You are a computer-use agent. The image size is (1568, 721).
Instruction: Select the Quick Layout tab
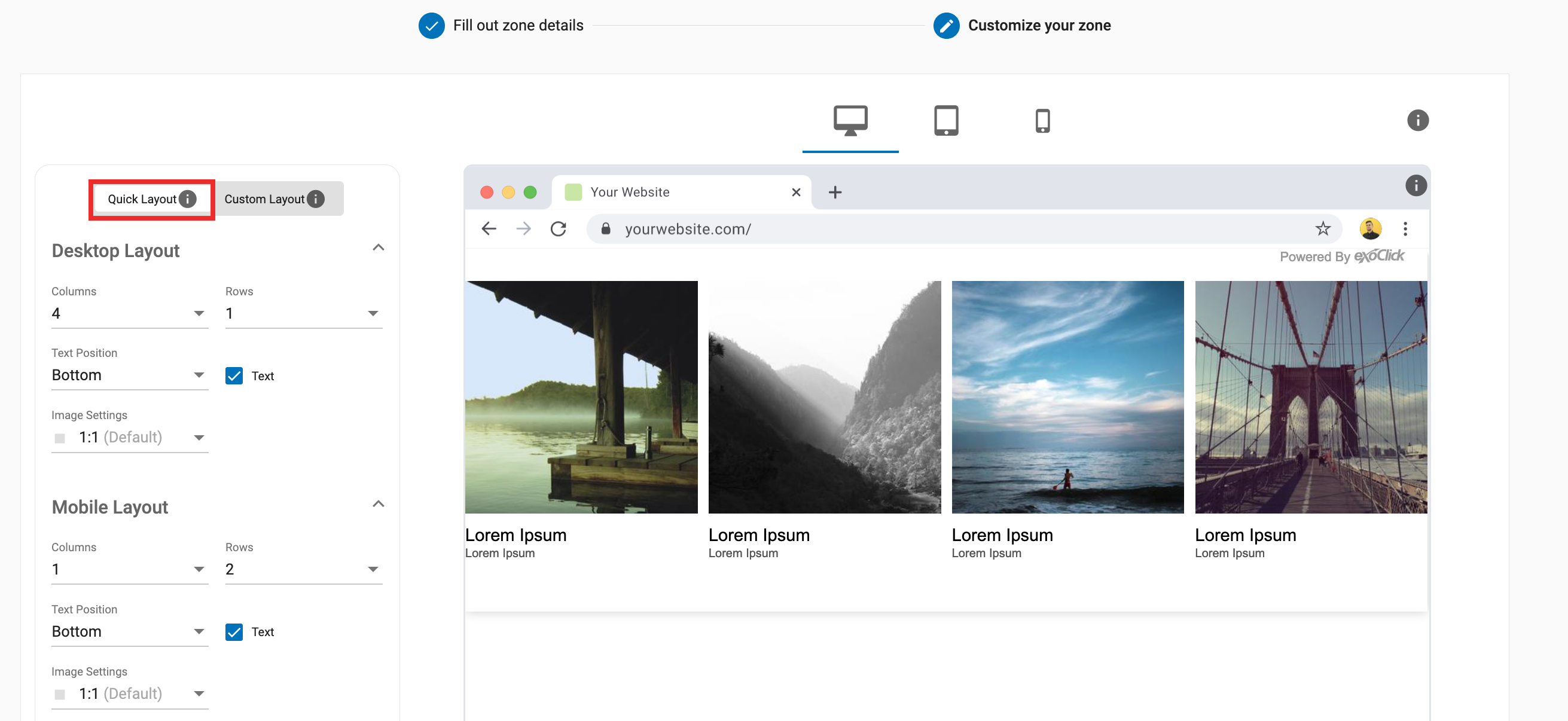[142, 199]
